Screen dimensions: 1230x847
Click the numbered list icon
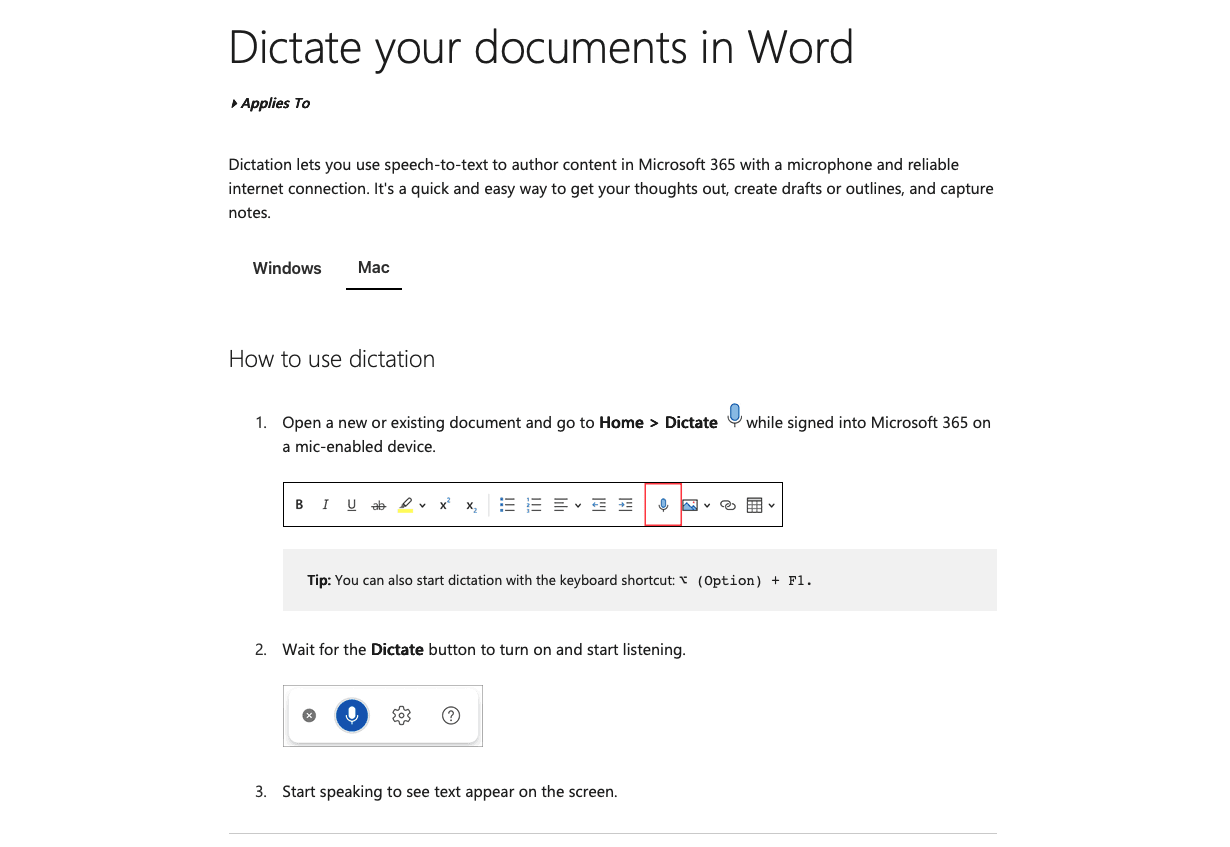(534, 505)
